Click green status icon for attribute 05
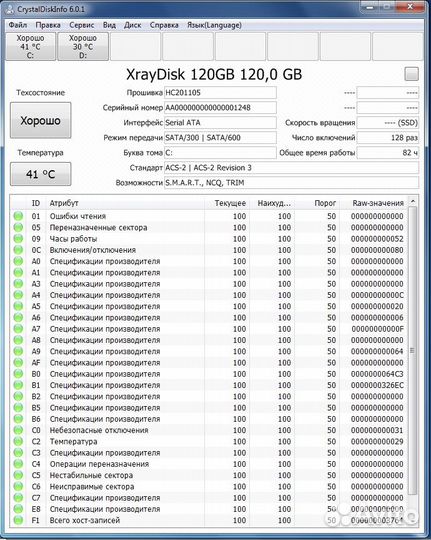The width and height of the screenshot is (431, 540). pyautogui.click(x=18, y=227)
